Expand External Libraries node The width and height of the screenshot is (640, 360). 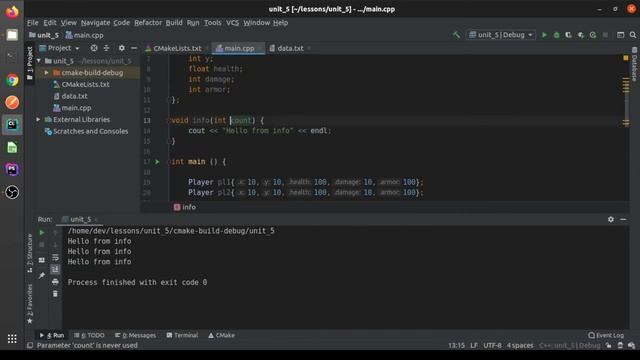(x=38, y=120)
